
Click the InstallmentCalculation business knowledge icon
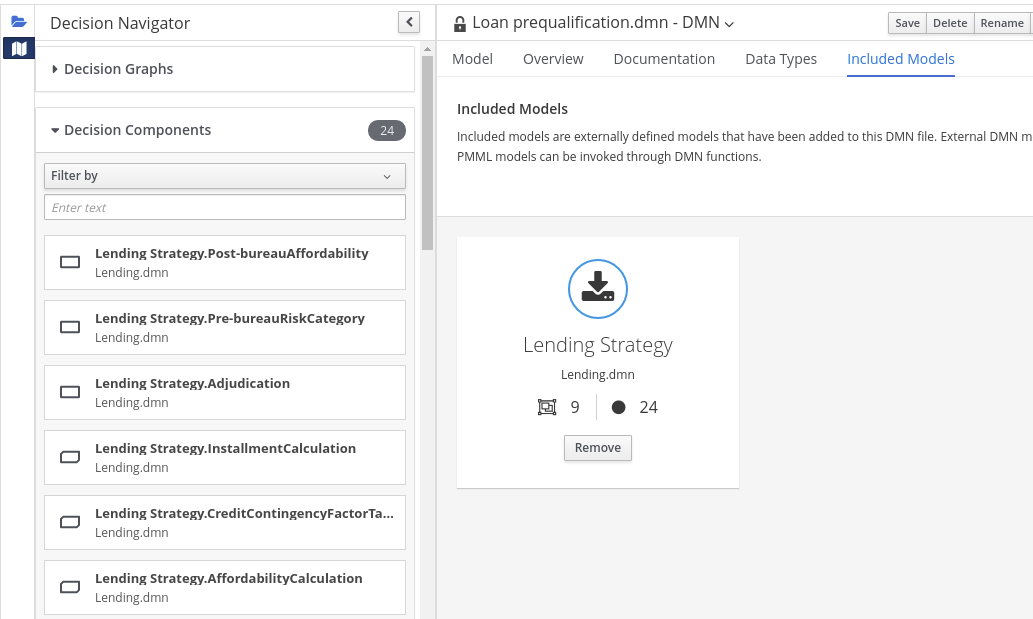(x=70, y=457)
